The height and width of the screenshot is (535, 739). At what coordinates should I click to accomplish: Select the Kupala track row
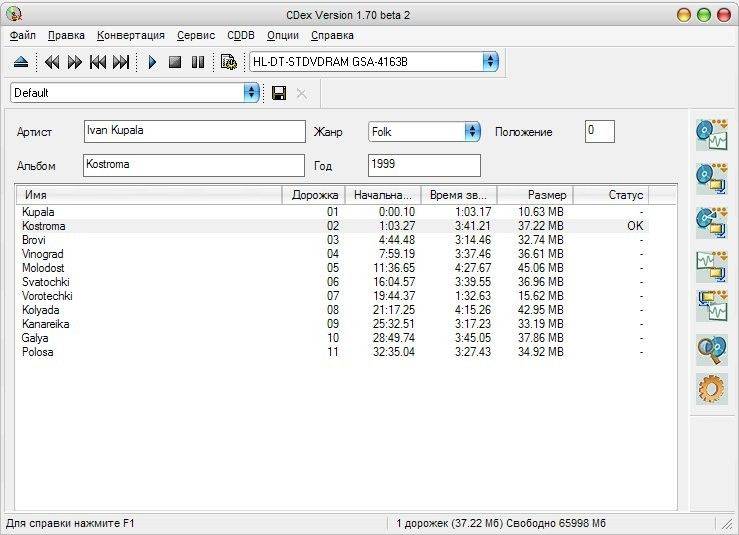[x=333, y=212]
